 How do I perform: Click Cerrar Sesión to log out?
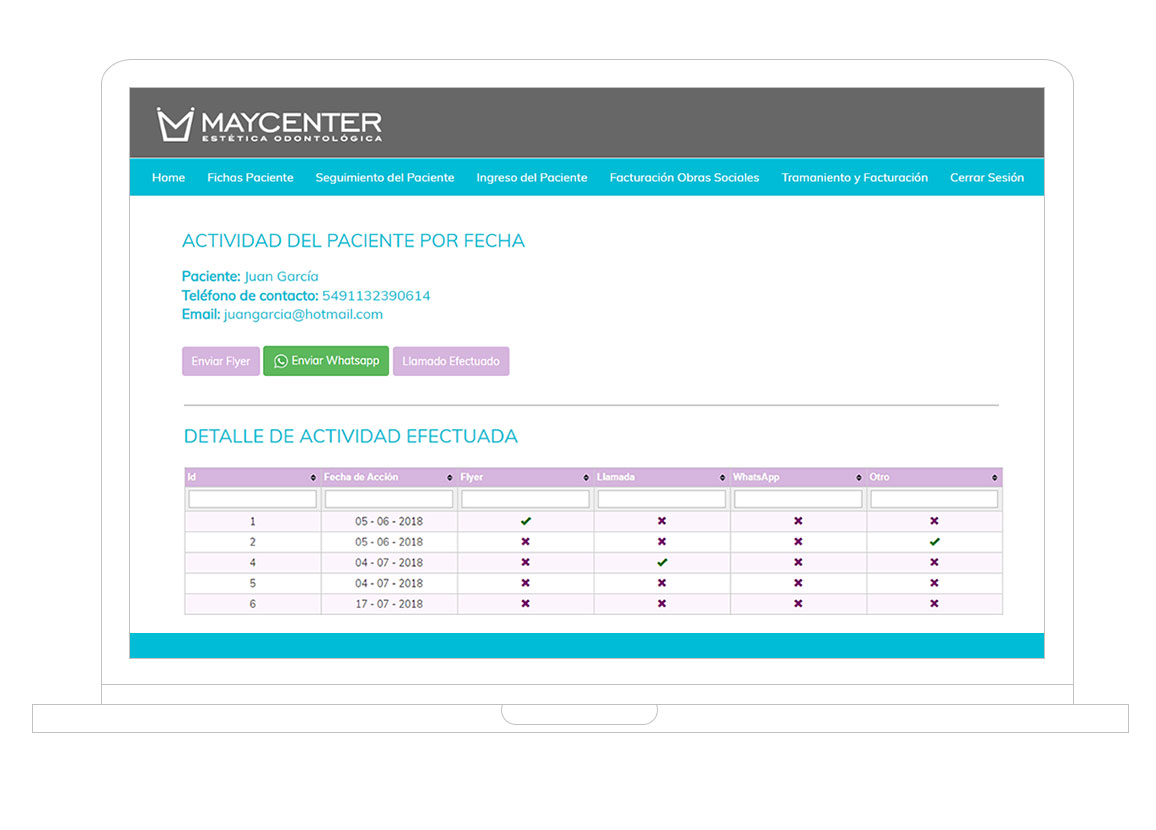click(x=986, y=178)
